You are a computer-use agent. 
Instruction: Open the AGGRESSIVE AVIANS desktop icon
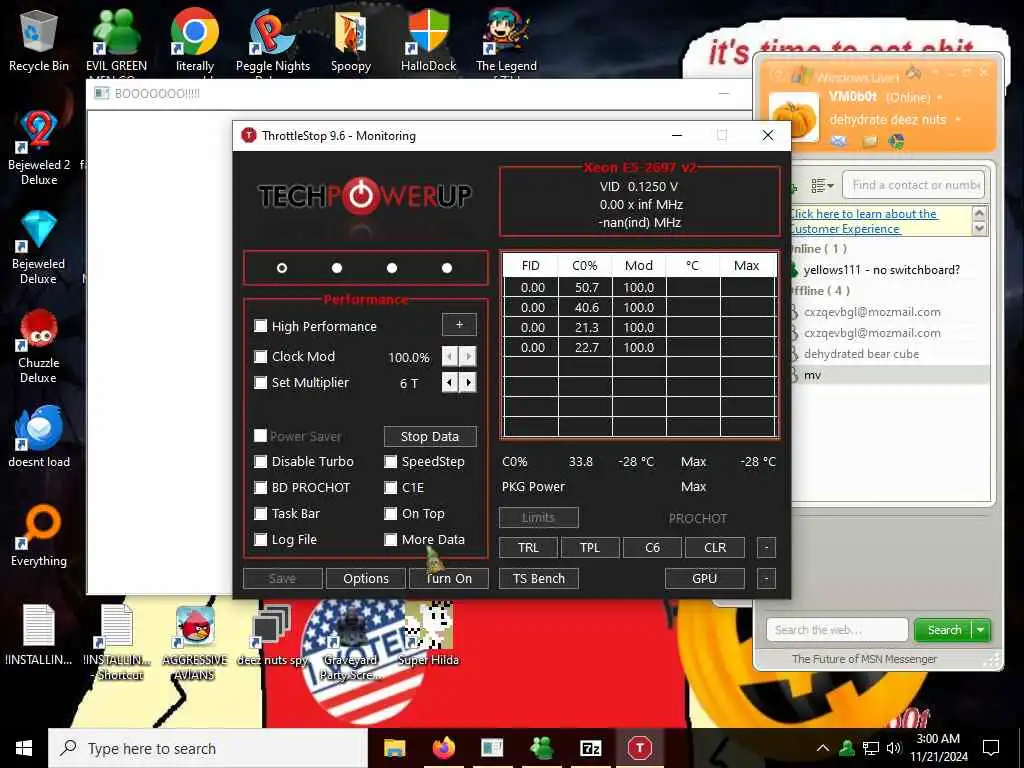(195, 643)
